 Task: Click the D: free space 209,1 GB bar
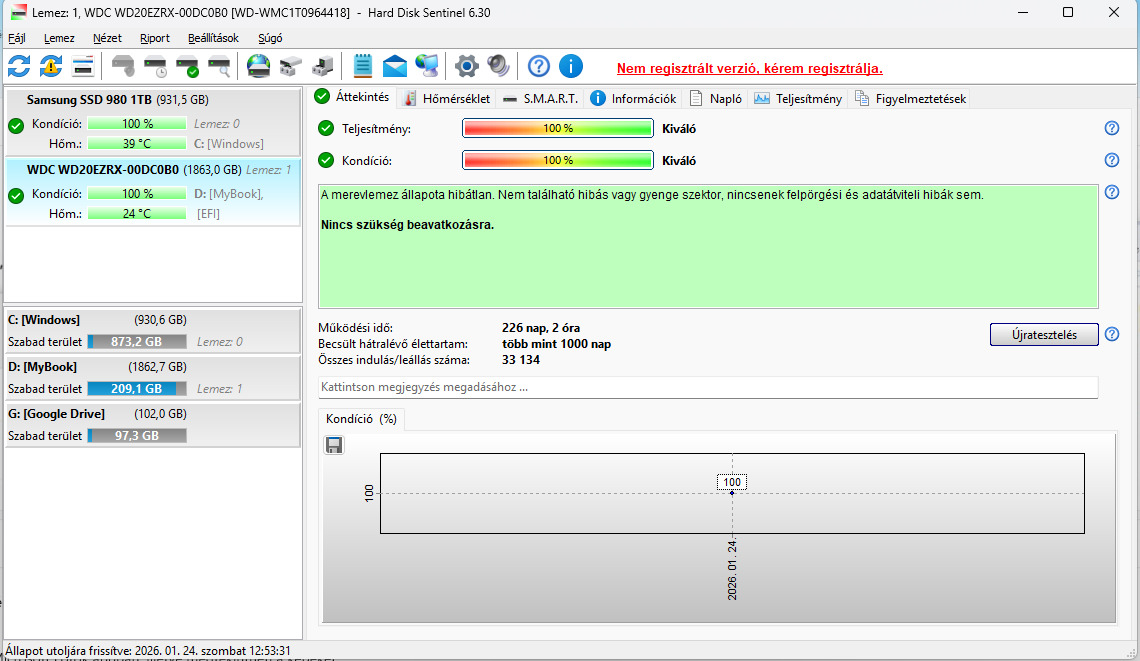(137, 389)
